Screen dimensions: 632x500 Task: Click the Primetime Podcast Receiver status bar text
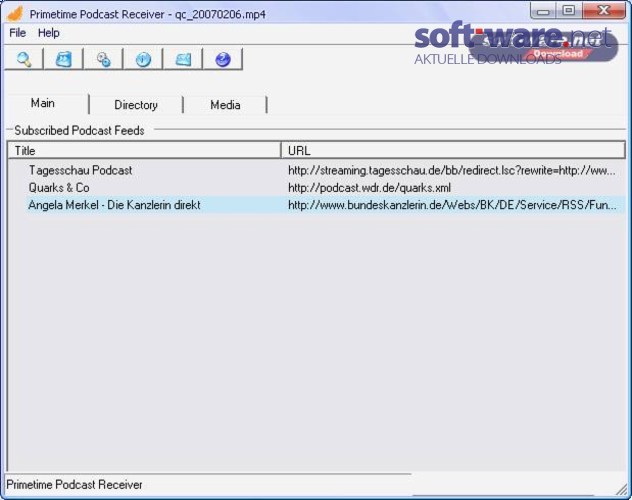[x=74, y=484]
